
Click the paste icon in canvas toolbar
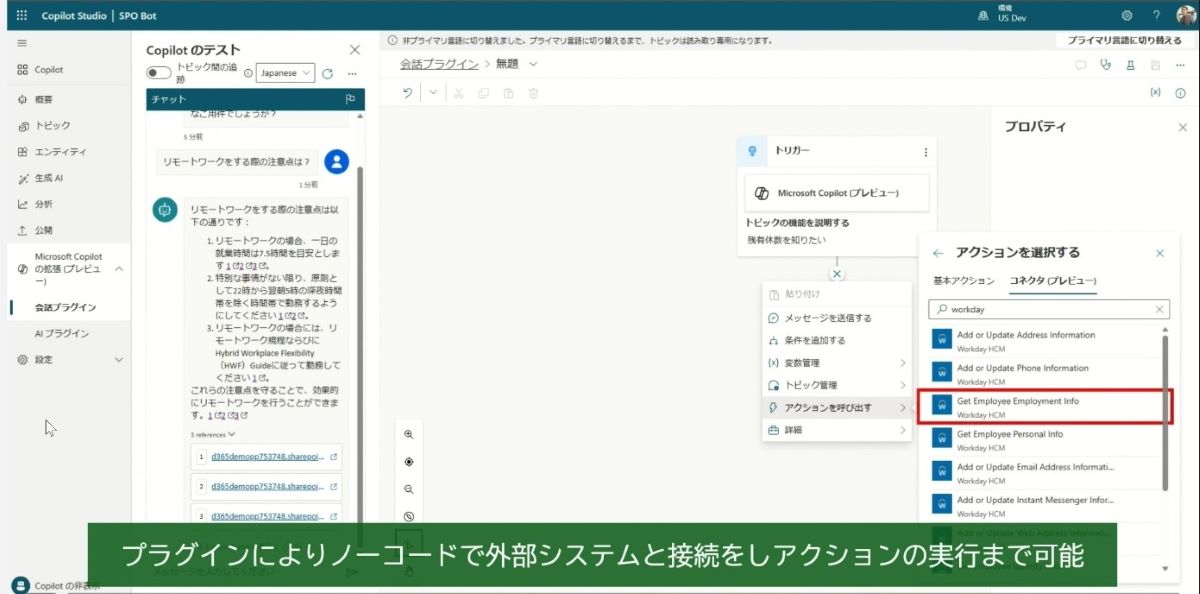508,93
